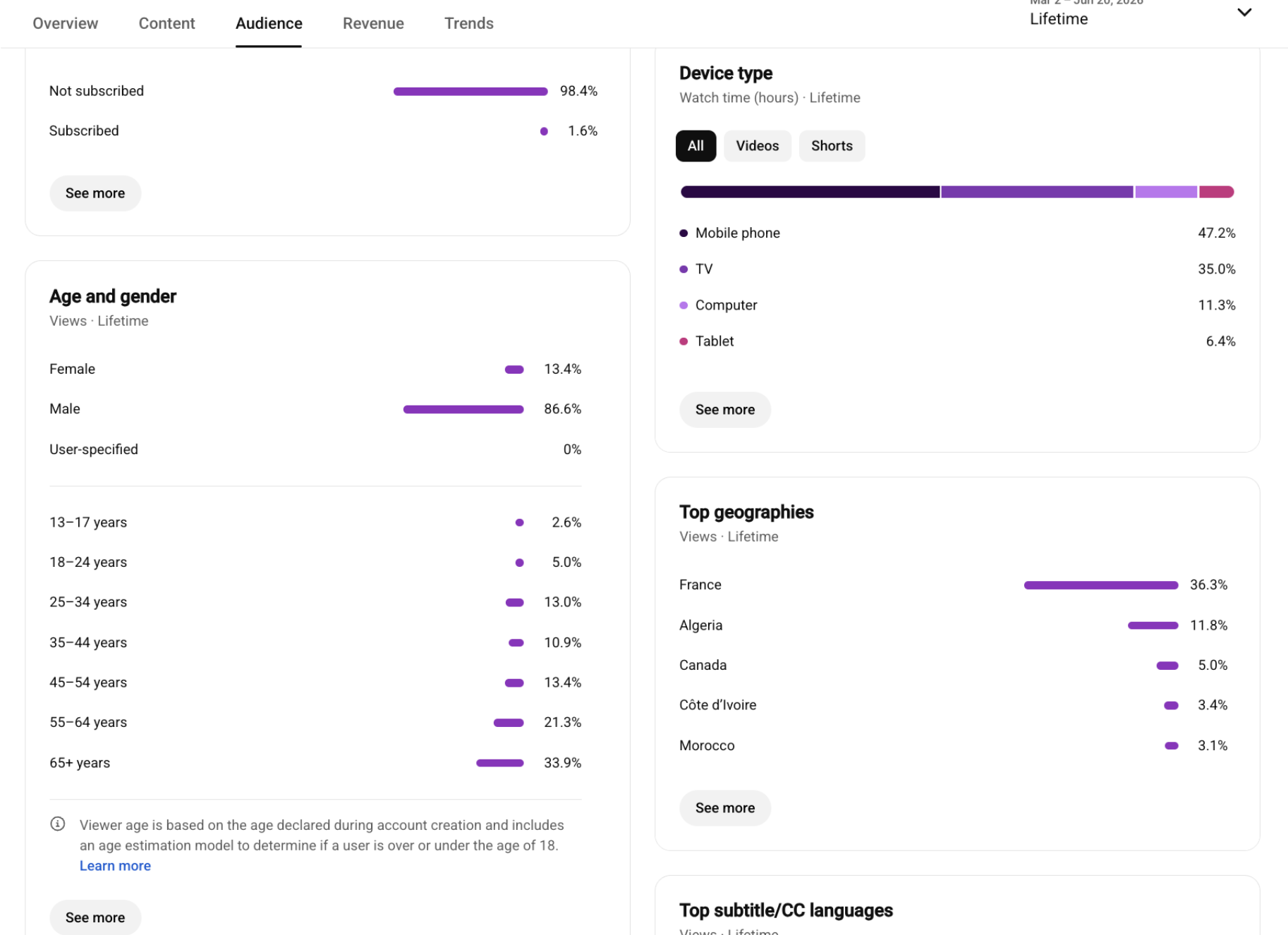Click the Mobile phone segment of device bar
Viewport: 1288px width, 935px height.
(810, 192)
